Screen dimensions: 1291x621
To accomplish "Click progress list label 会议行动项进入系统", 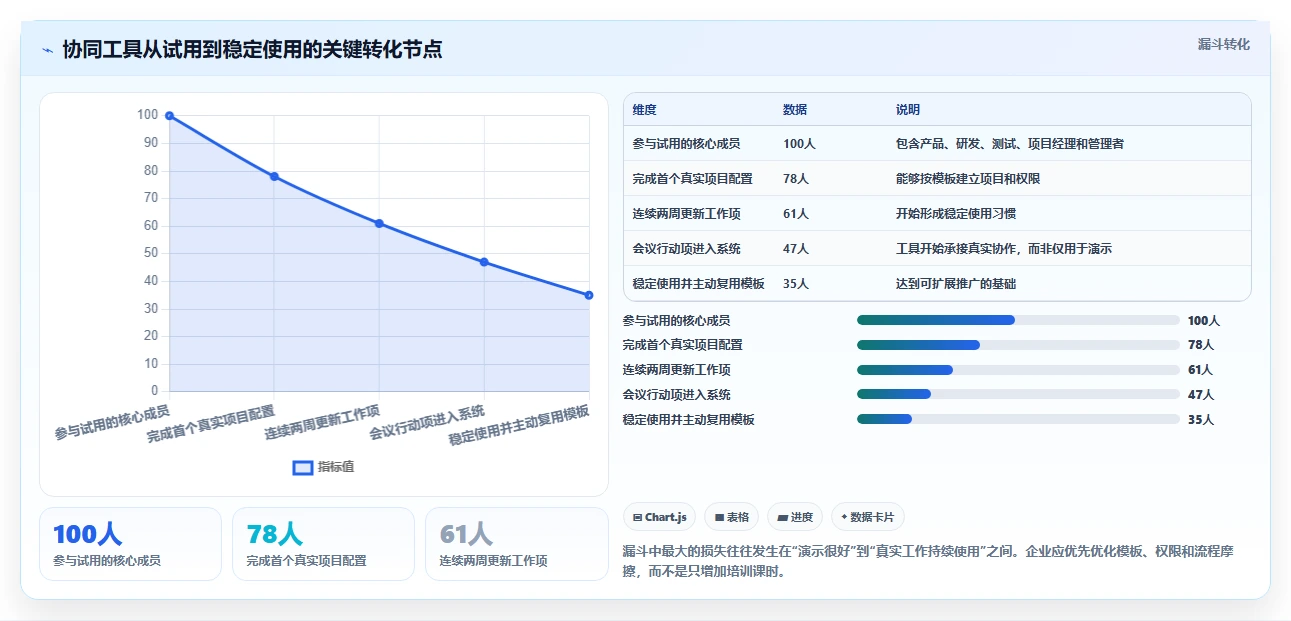I will [x=676, y=395].
